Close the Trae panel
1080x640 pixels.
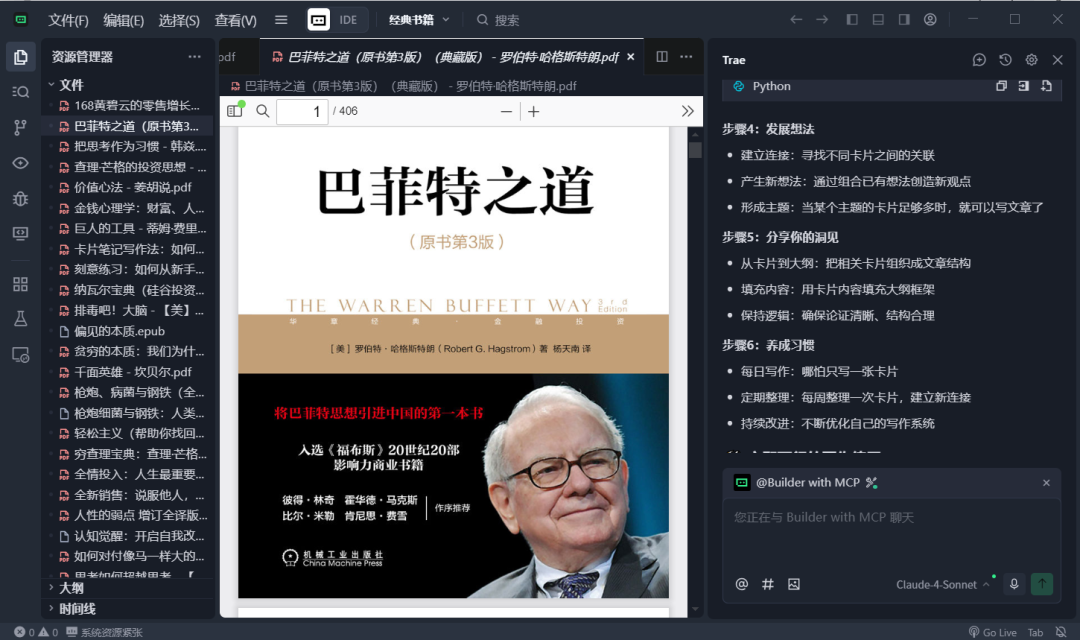(x=1057, y=60)
